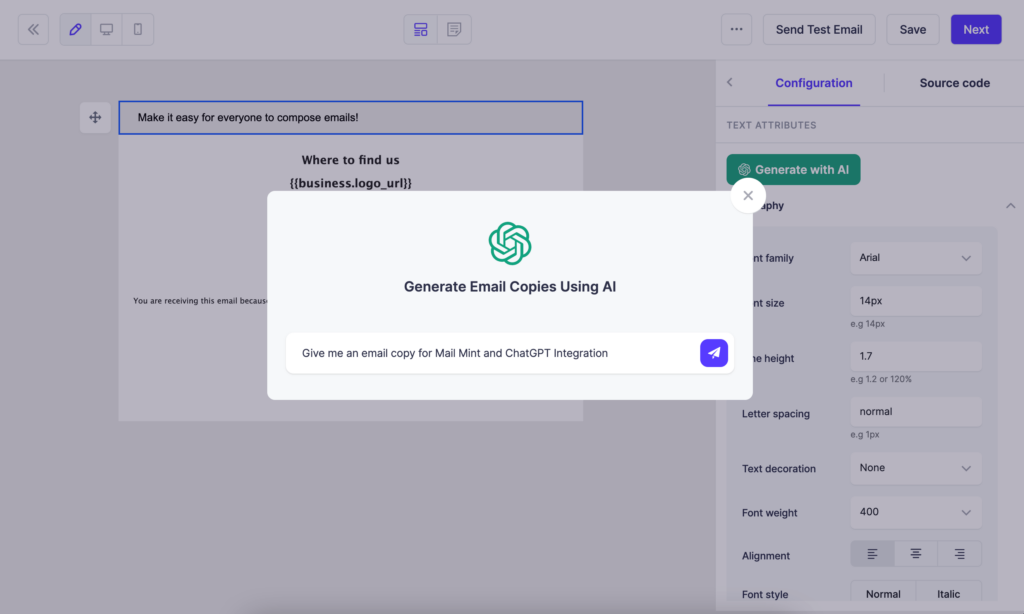
Task: Click Send Test Email button
Action: 819,29
